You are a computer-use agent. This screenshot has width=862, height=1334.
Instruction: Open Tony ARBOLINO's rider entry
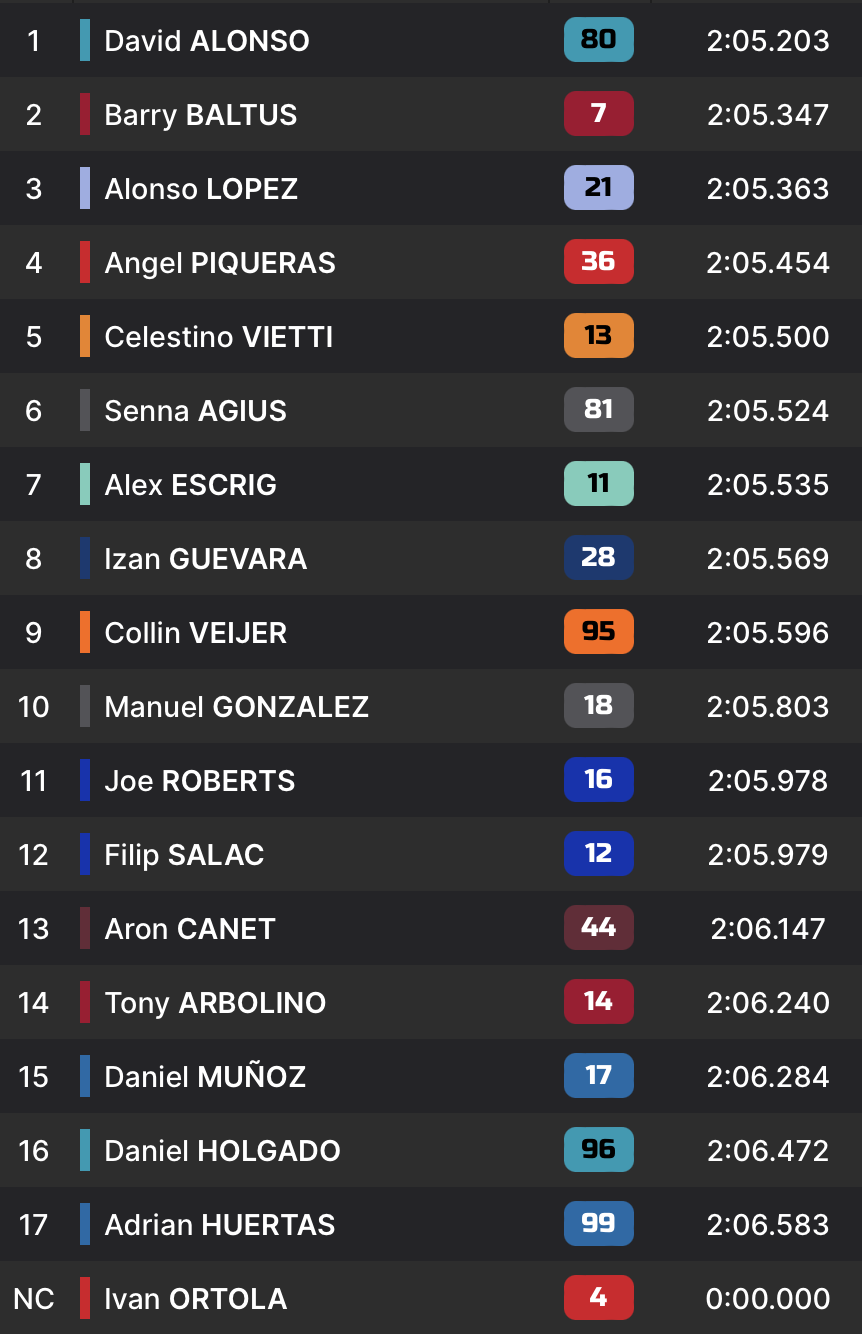tap(215, 1003)
